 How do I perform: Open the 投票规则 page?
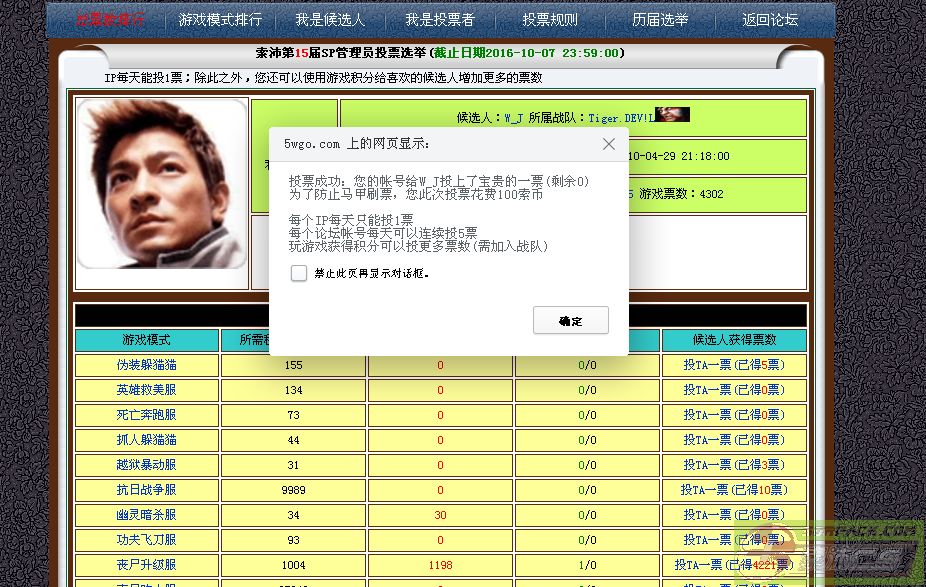(x=550, y=20)
